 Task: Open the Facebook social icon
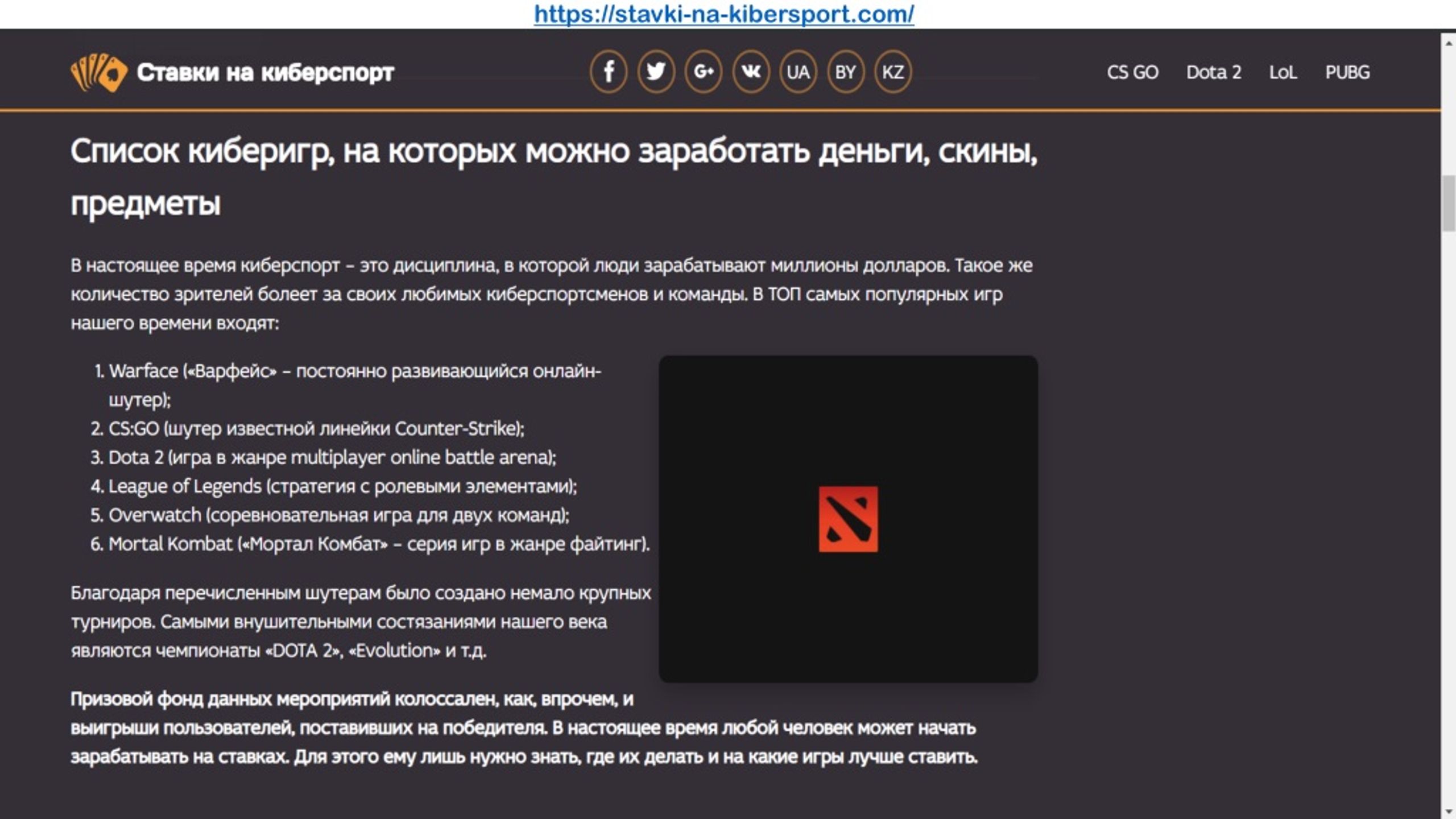[608, 72]
